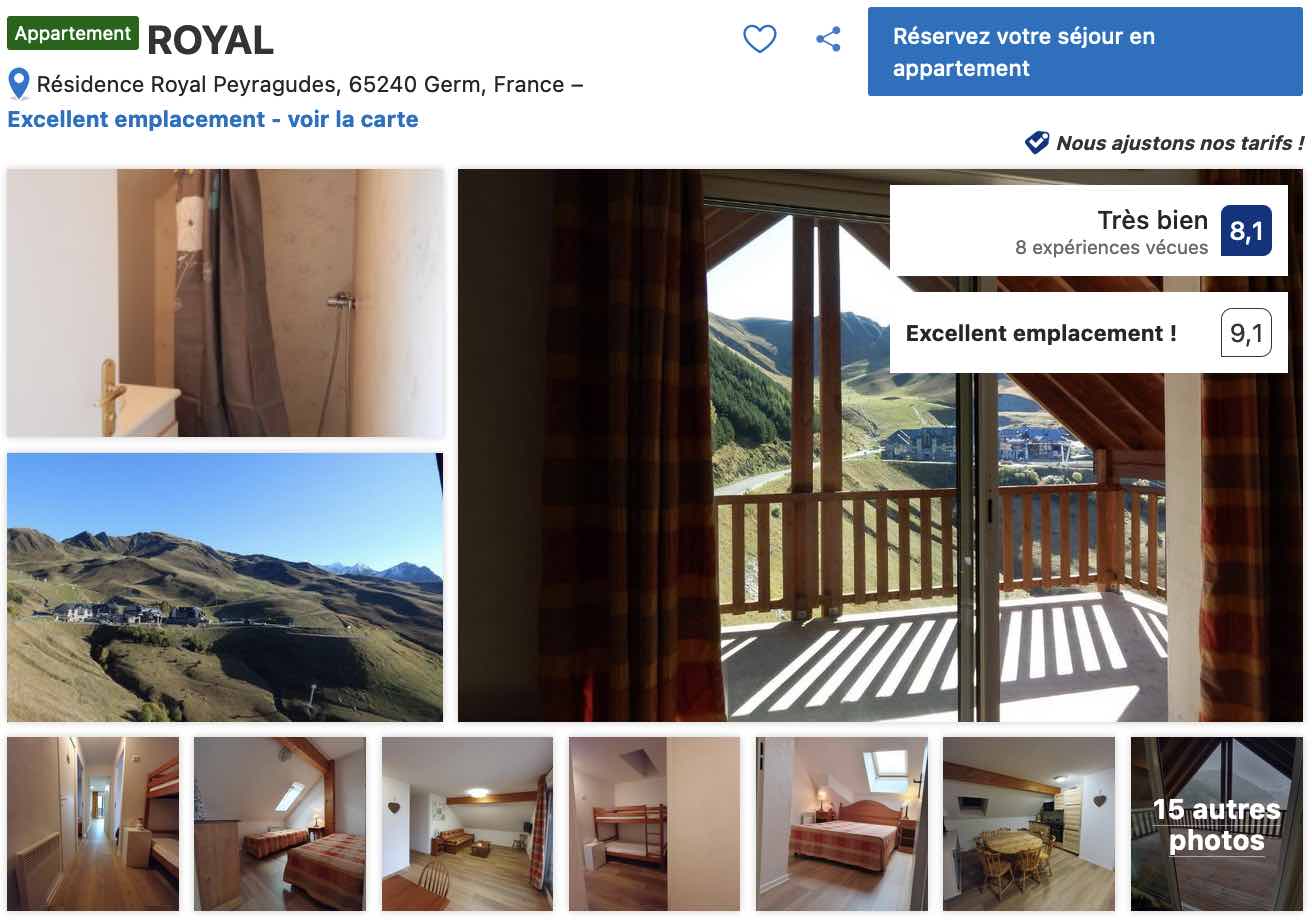Show the 15 autres photos gallery
1312x920 pixels.
1217,824
